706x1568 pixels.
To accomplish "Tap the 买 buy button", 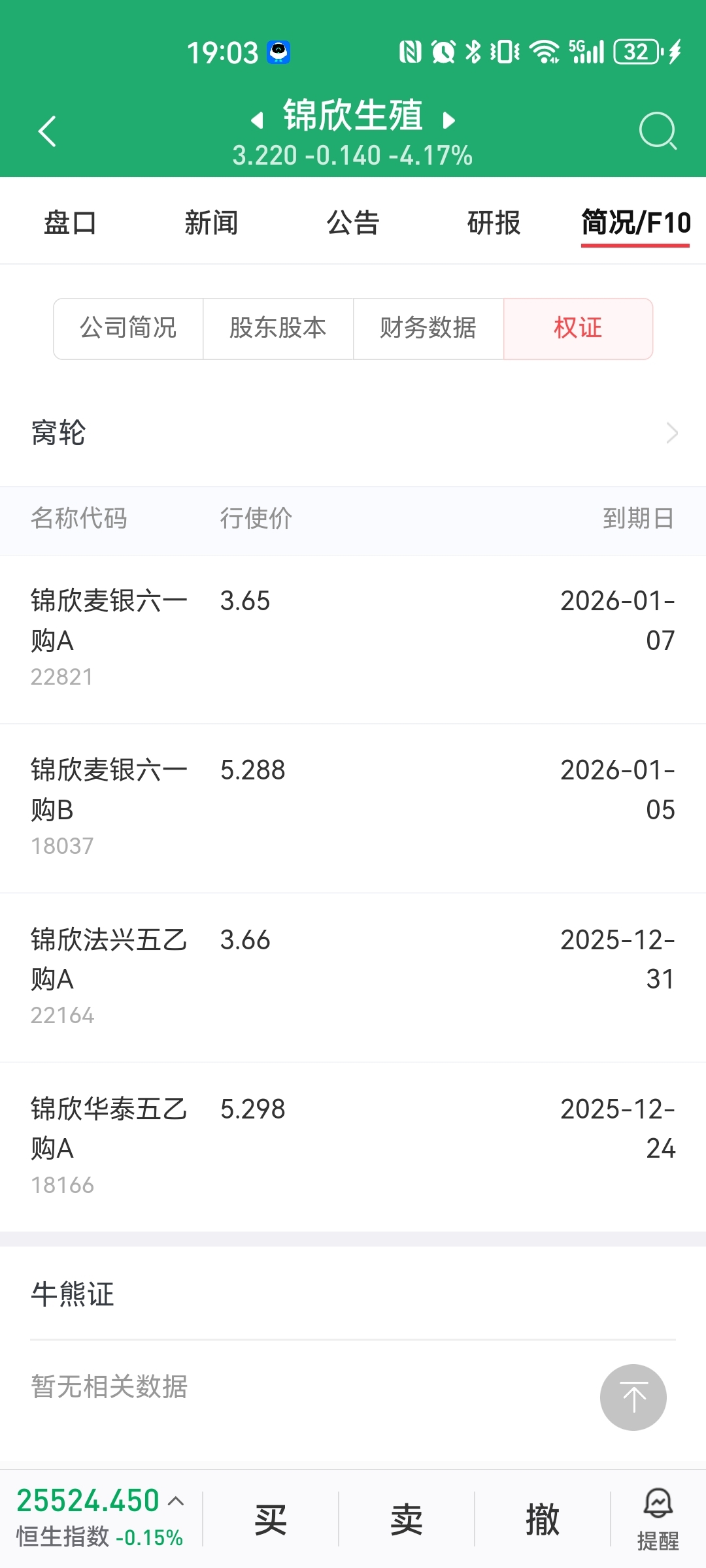I will pyautogui.click(x=271, y=1519).
